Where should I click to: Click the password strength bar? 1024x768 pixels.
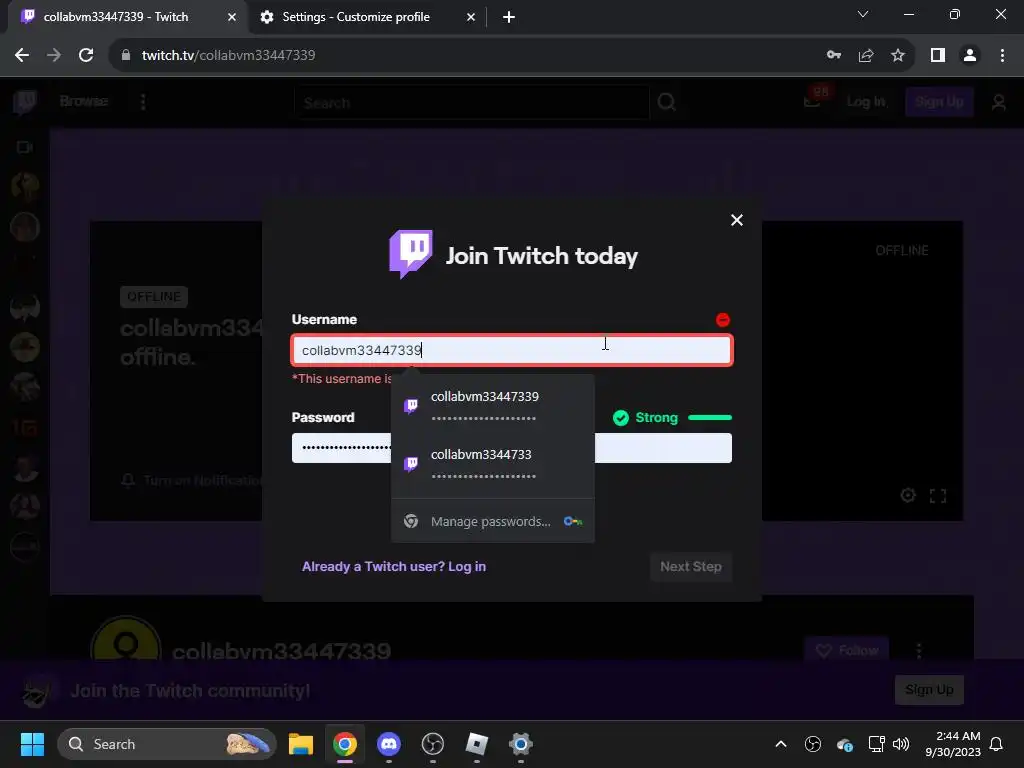pos(710,417)
